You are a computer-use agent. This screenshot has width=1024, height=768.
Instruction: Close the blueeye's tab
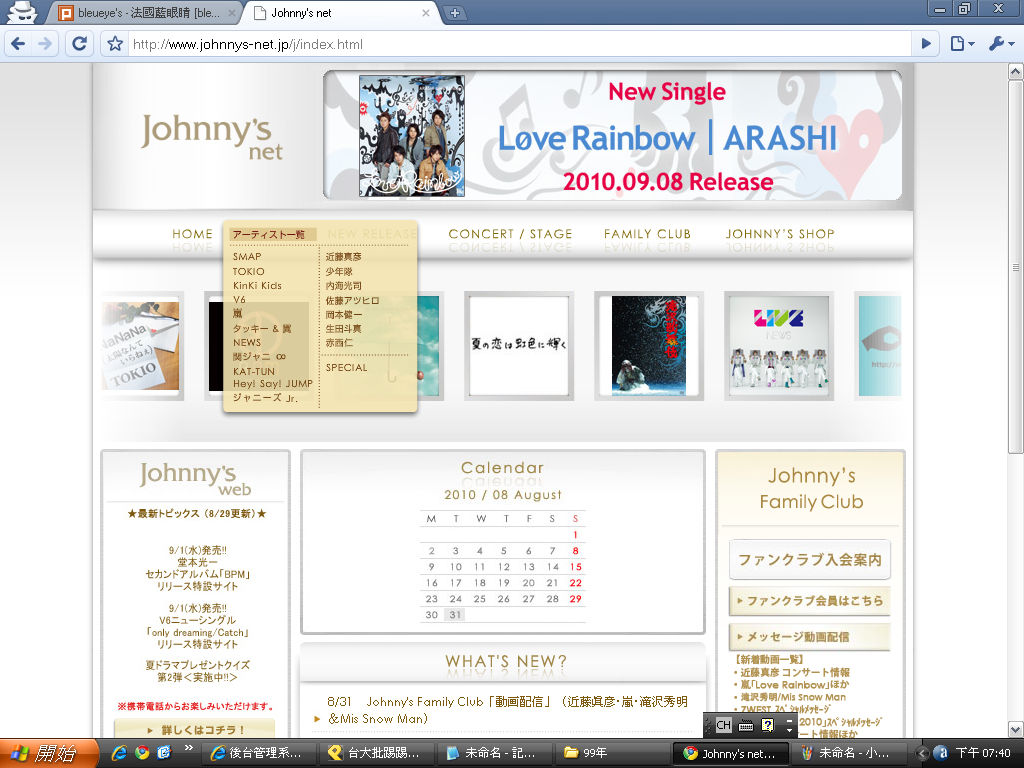[232, 12]
